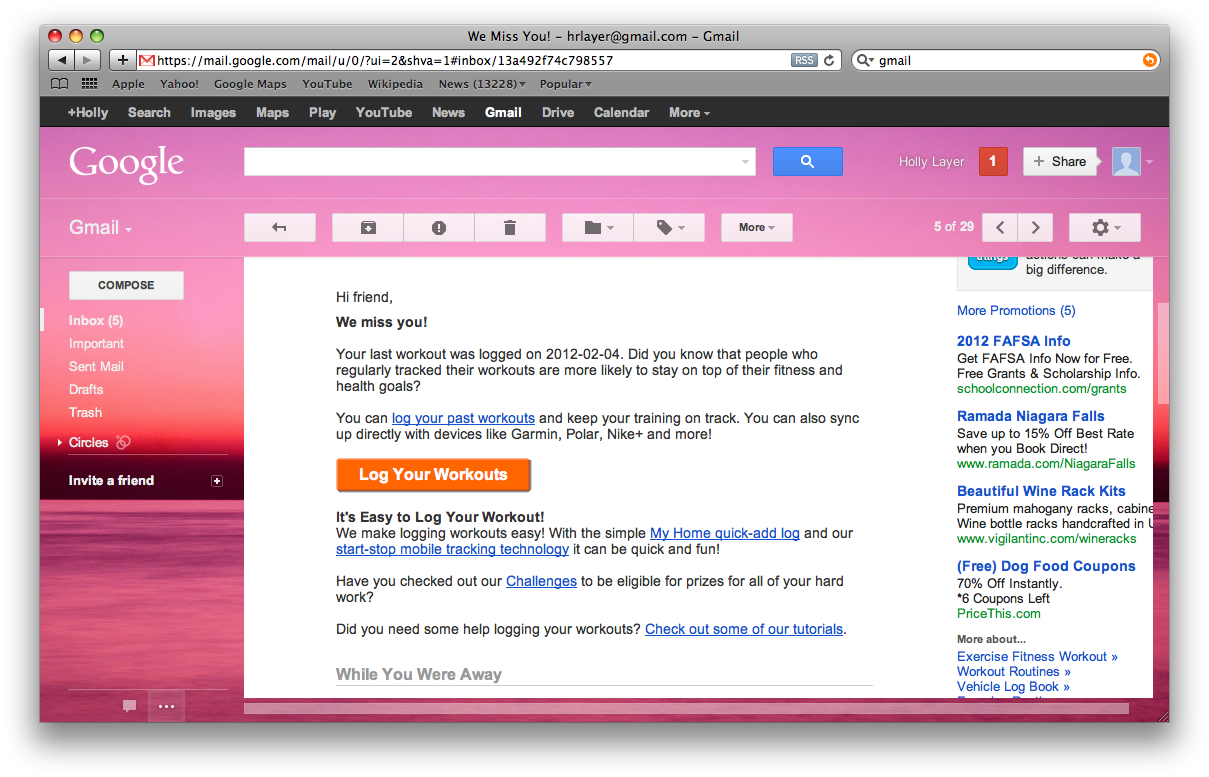Click the blue search magnifier button
1209x777 pixels.
pyautogui.click(x=807, y=162)
